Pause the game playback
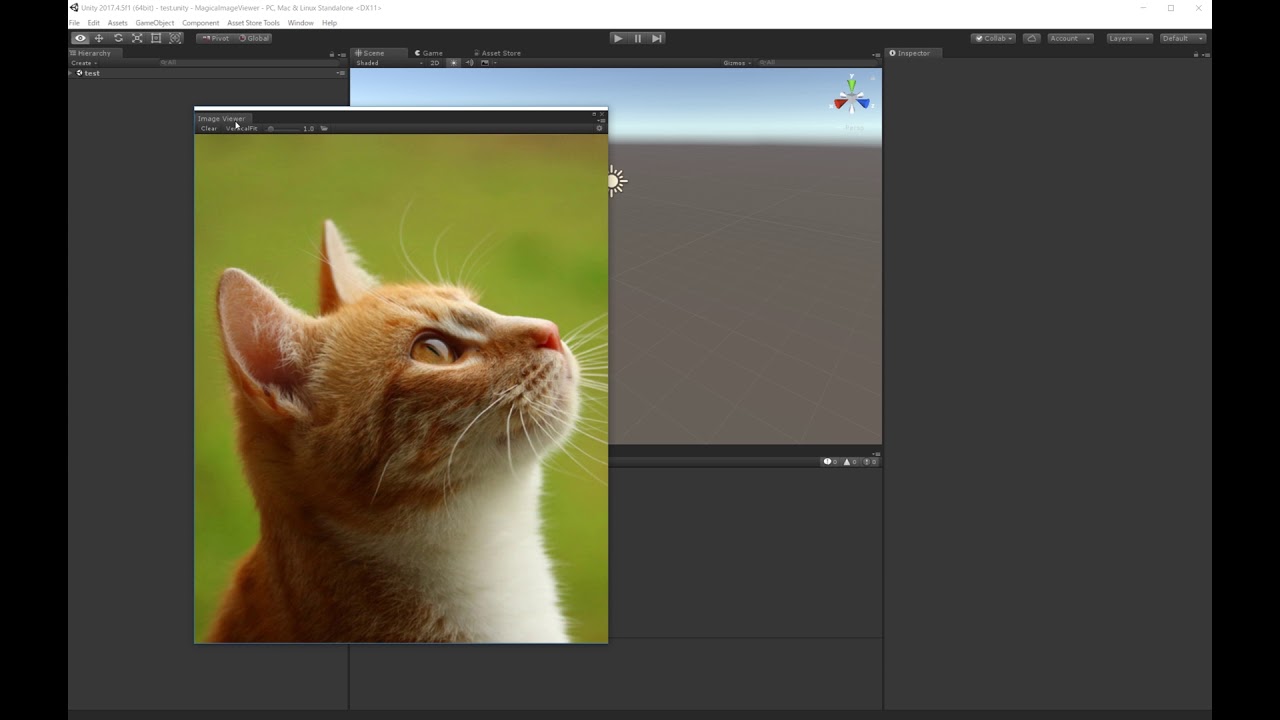Screen dimensions: 1280x720 click(638, 38)
